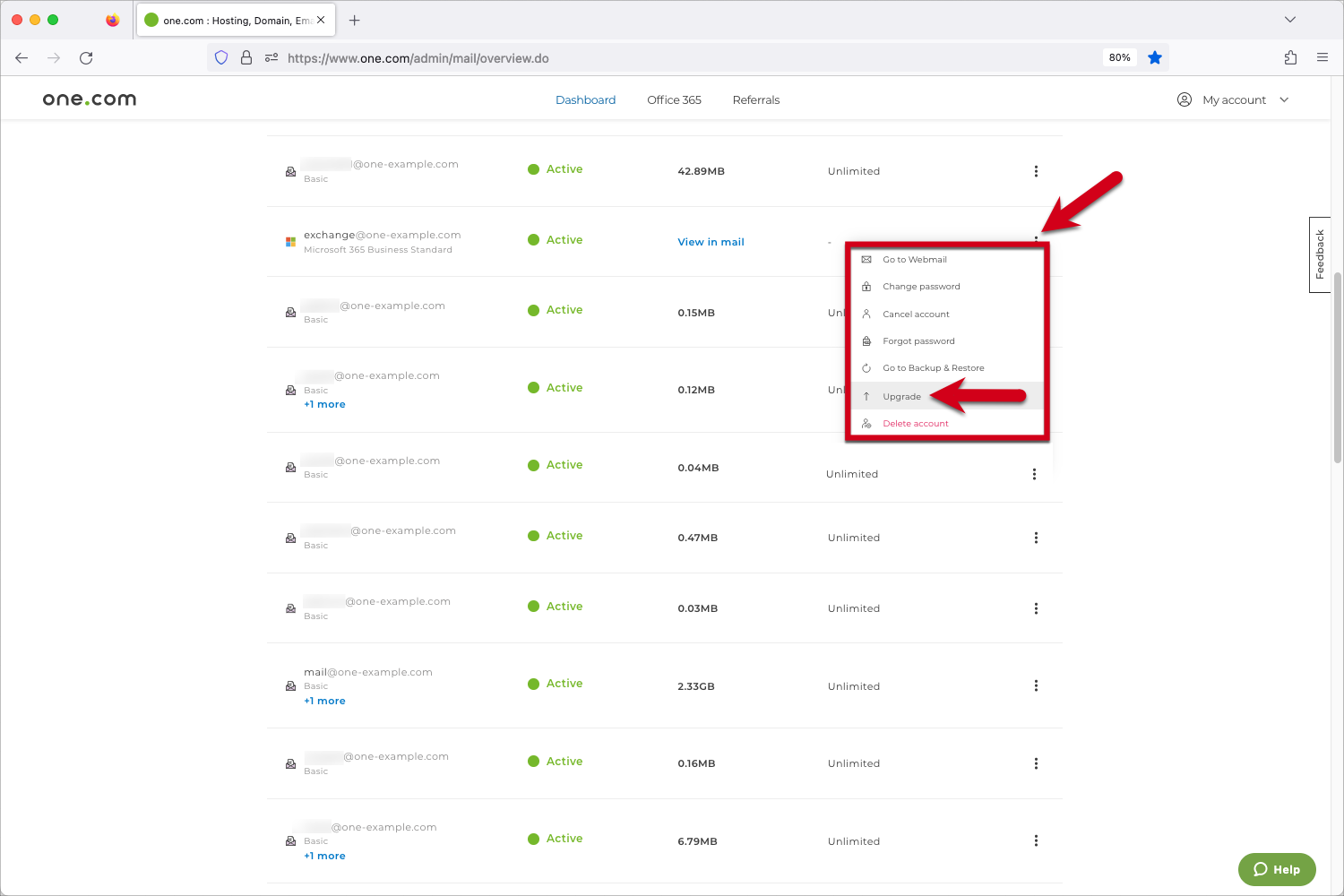Viewport: 1344px width, 896px height.
Task: Choose Change password from the context menu
Action: (x=921, y=287)
